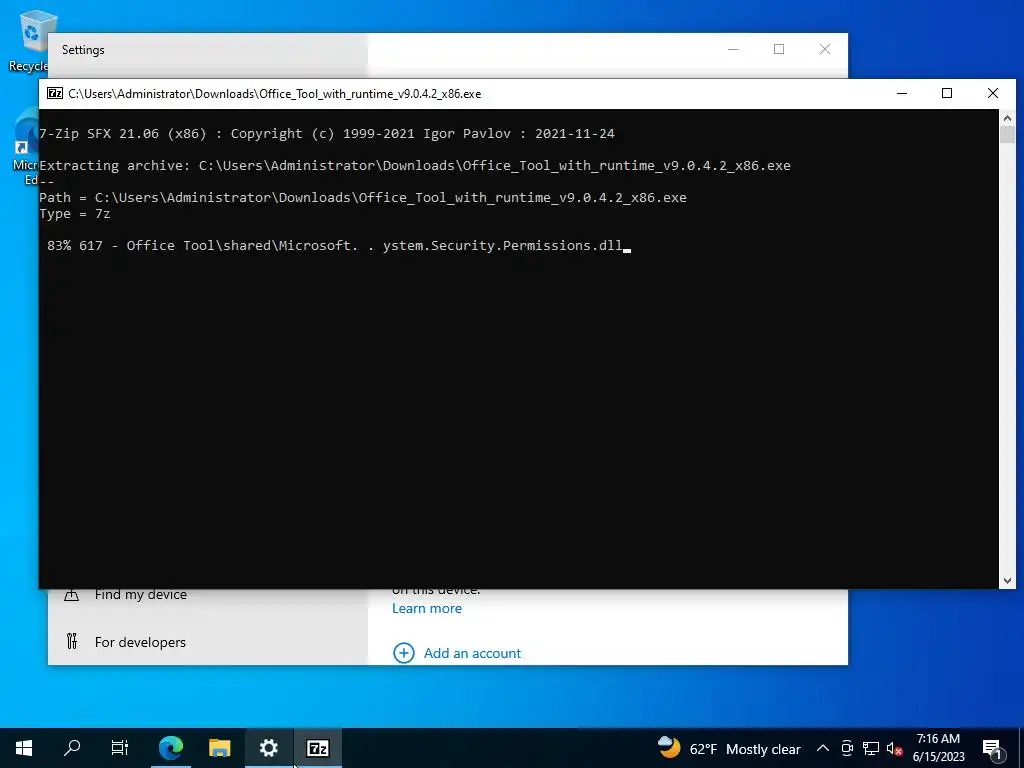The width and height of the screenshot is (1024, 768).
Task: Click console scrollbar up arrow
Action: point(1007,118)
